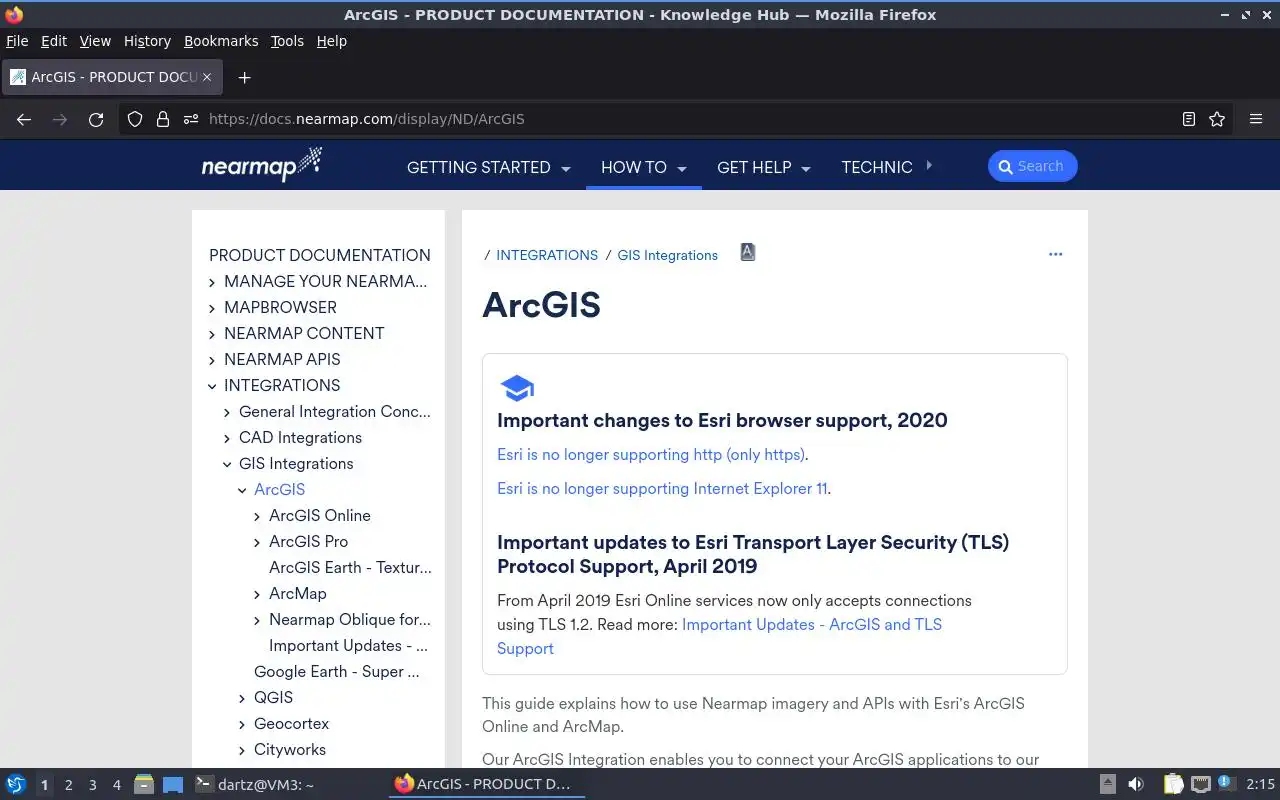Expand the ArcMap tree arrow
The height and width of the screenshot is (800, 1280).
coord(257,594)
